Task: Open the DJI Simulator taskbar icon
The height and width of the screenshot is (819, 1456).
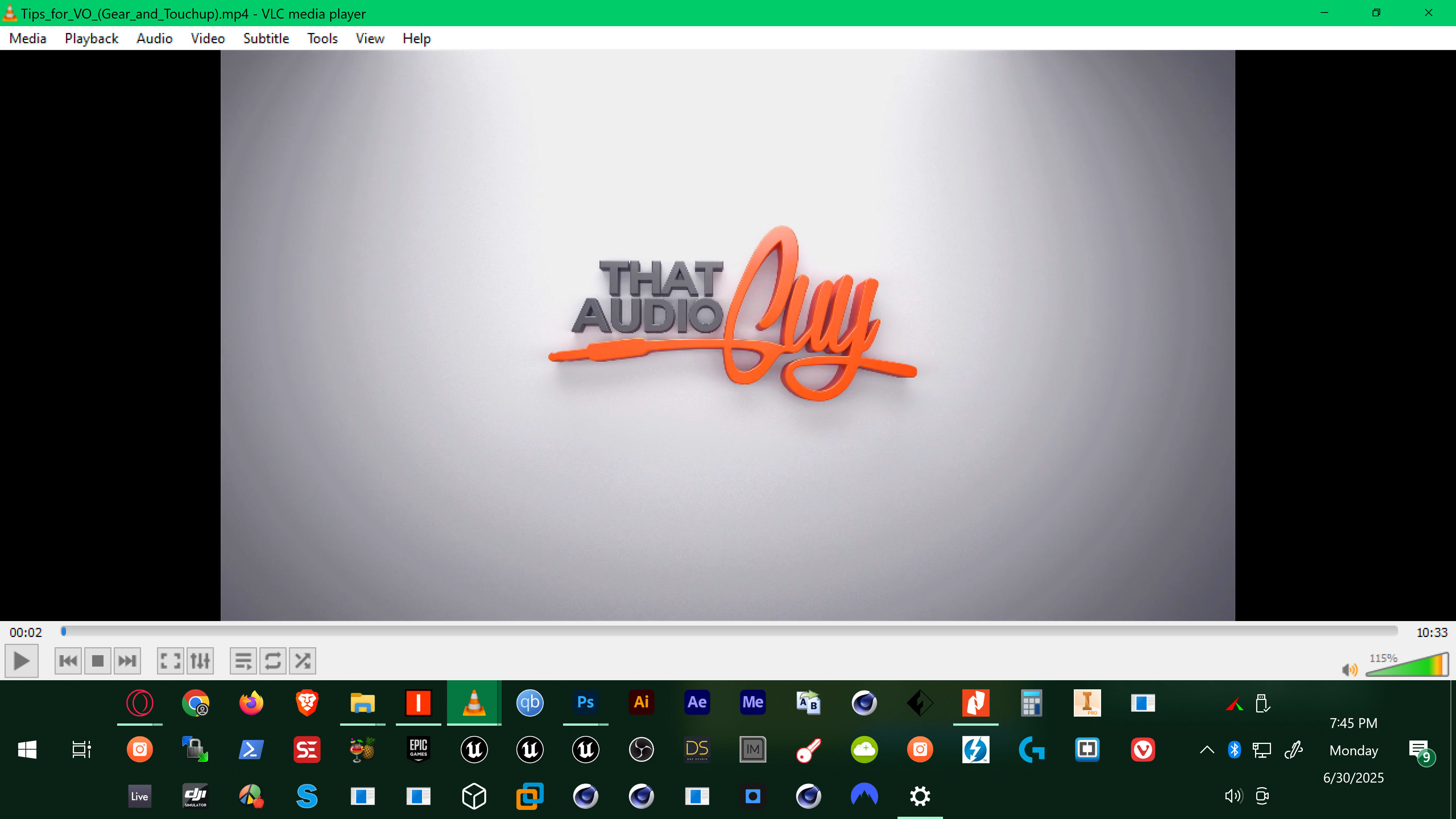Action: pos(196,796)
